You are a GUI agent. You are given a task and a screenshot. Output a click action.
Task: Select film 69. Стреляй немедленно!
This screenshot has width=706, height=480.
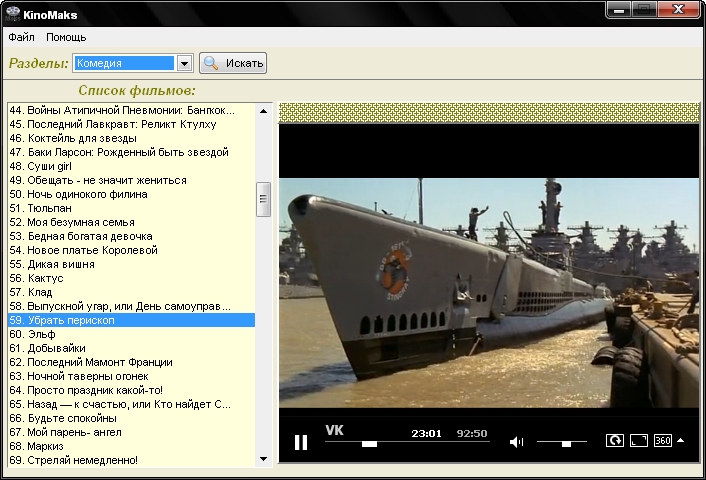click(131, 460)
